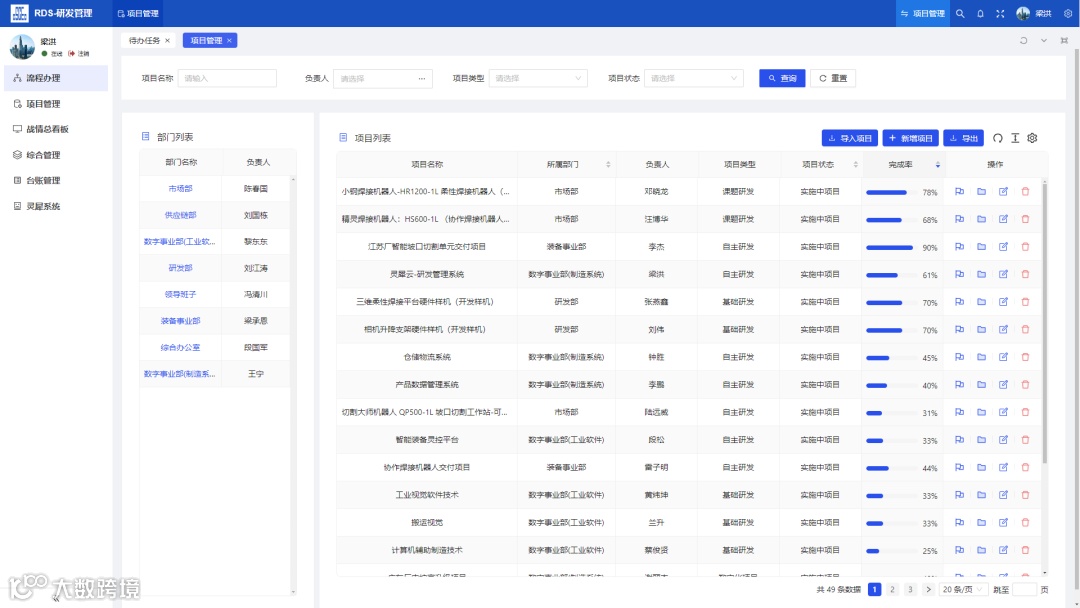Viewport: 1080px width, 608px height.
Task: Open the 项目状态 dropdown filter
Action: coord(694,78)
